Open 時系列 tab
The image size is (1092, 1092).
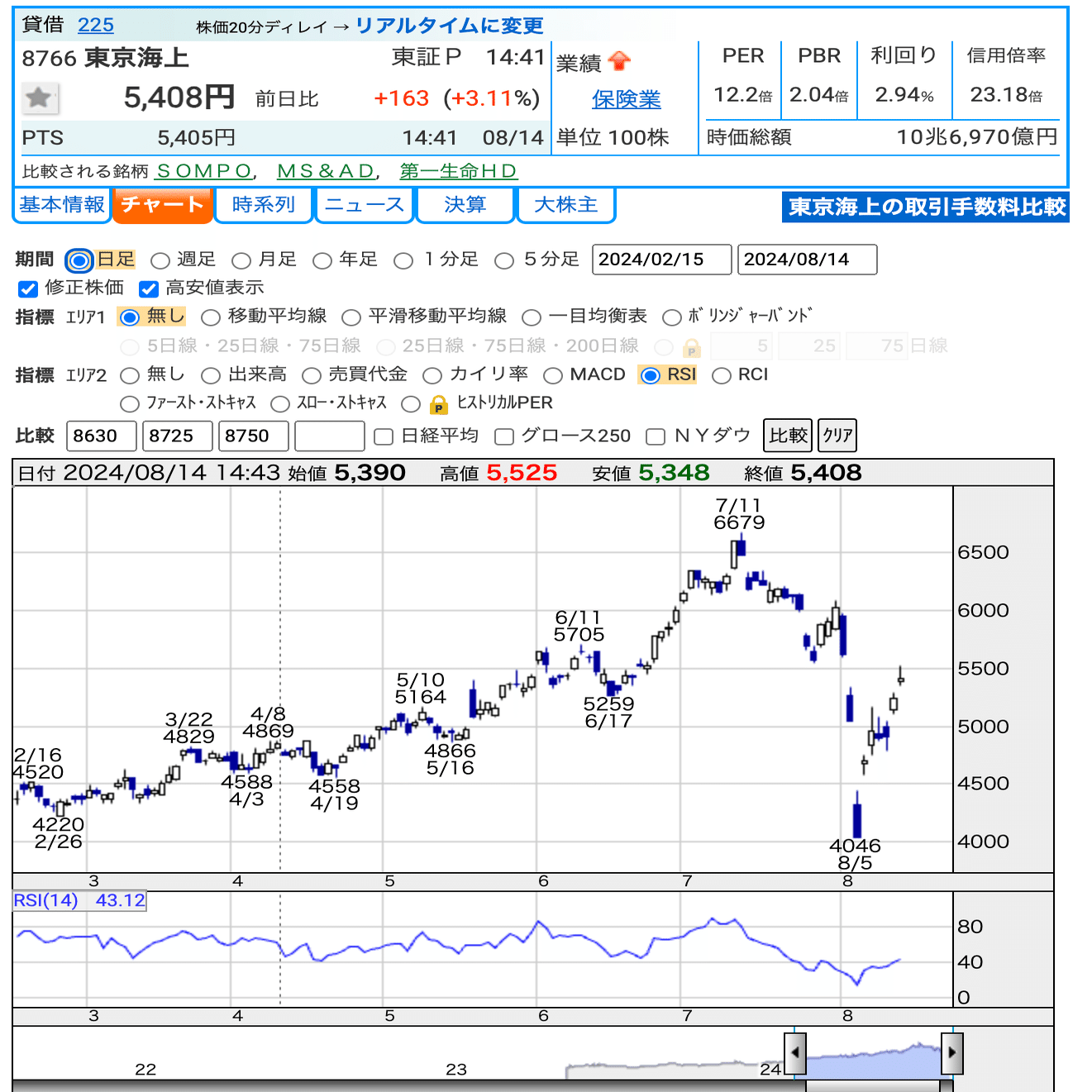pyautogui.click(x=264, y=205)
